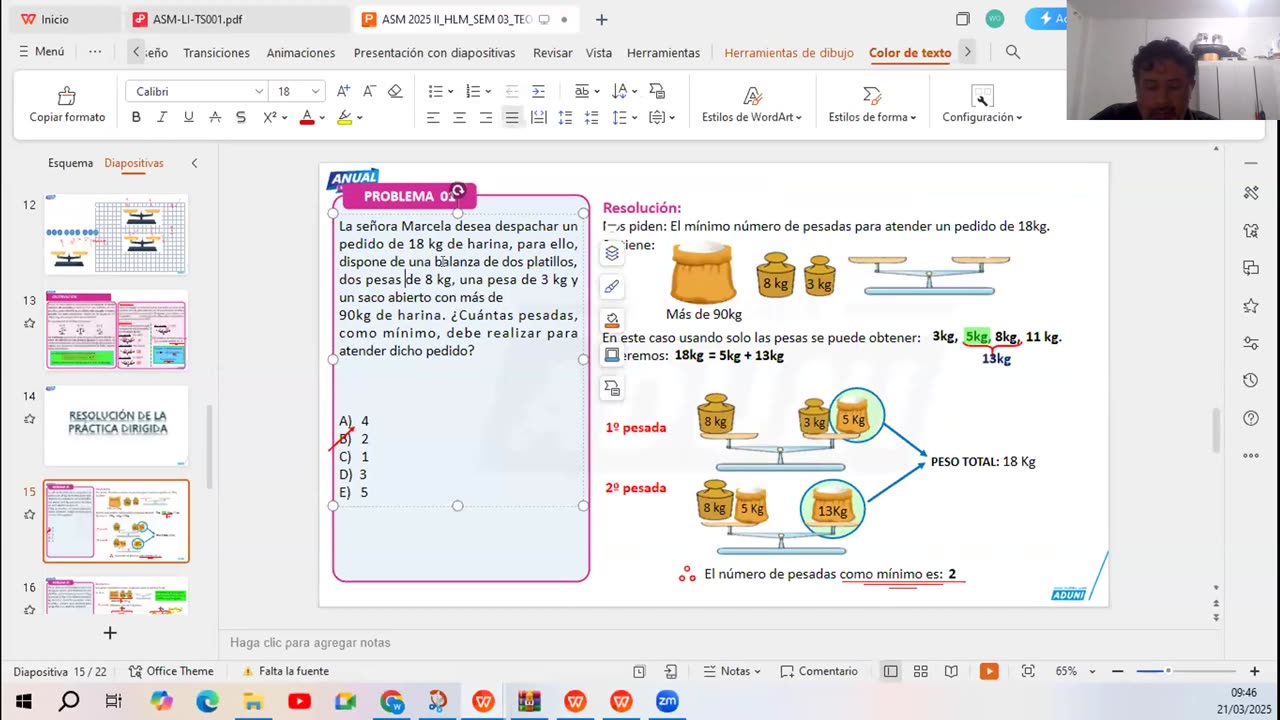Switch to the Transiciones tab
The image size is (1280, 720).
click(x=216, y=53)
